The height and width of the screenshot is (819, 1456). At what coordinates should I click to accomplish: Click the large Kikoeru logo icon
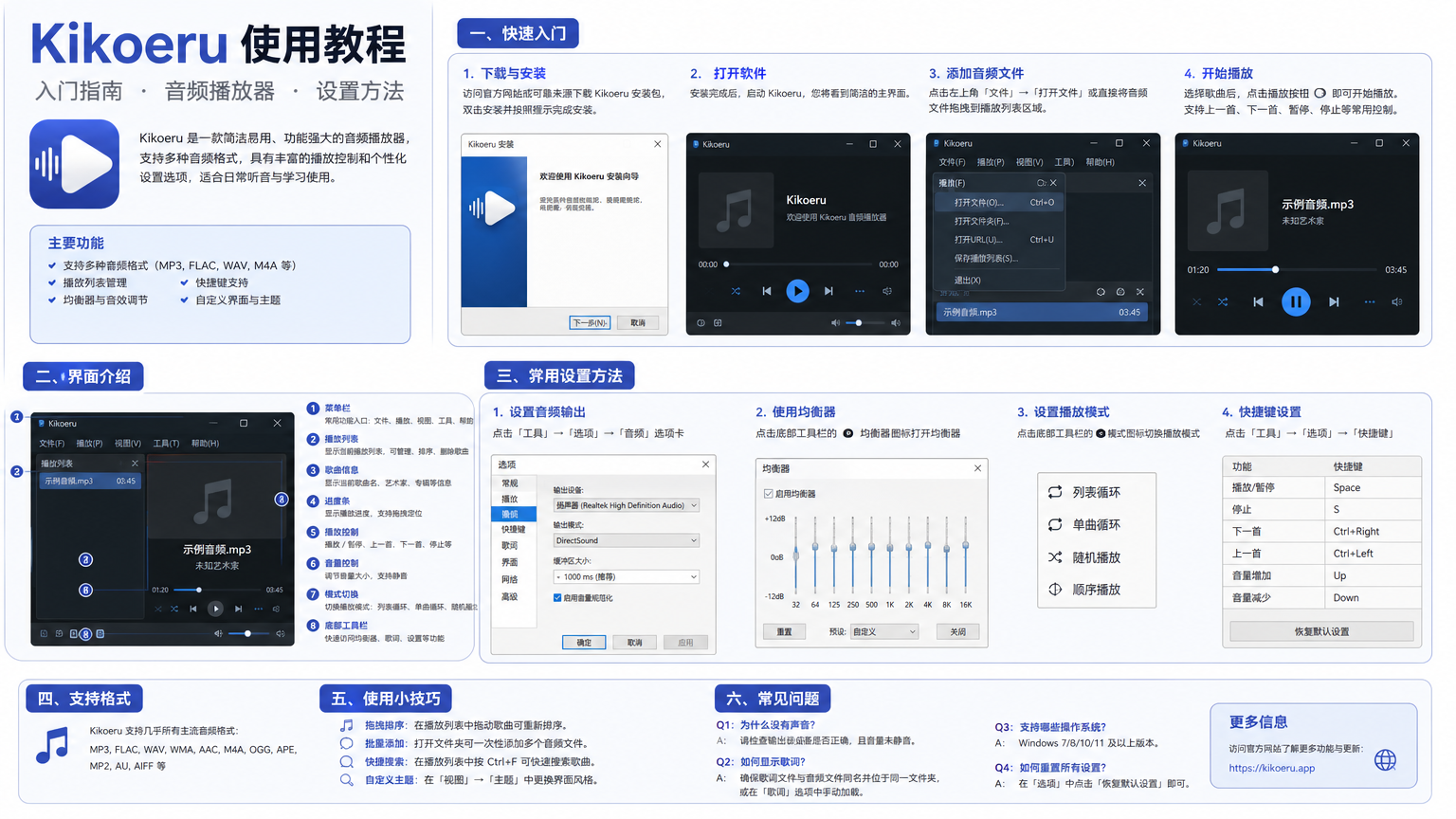74,164
